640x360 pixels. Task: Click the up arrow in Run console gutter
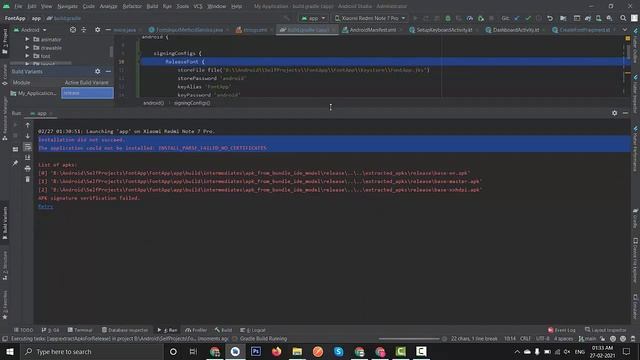pos(27,125)
